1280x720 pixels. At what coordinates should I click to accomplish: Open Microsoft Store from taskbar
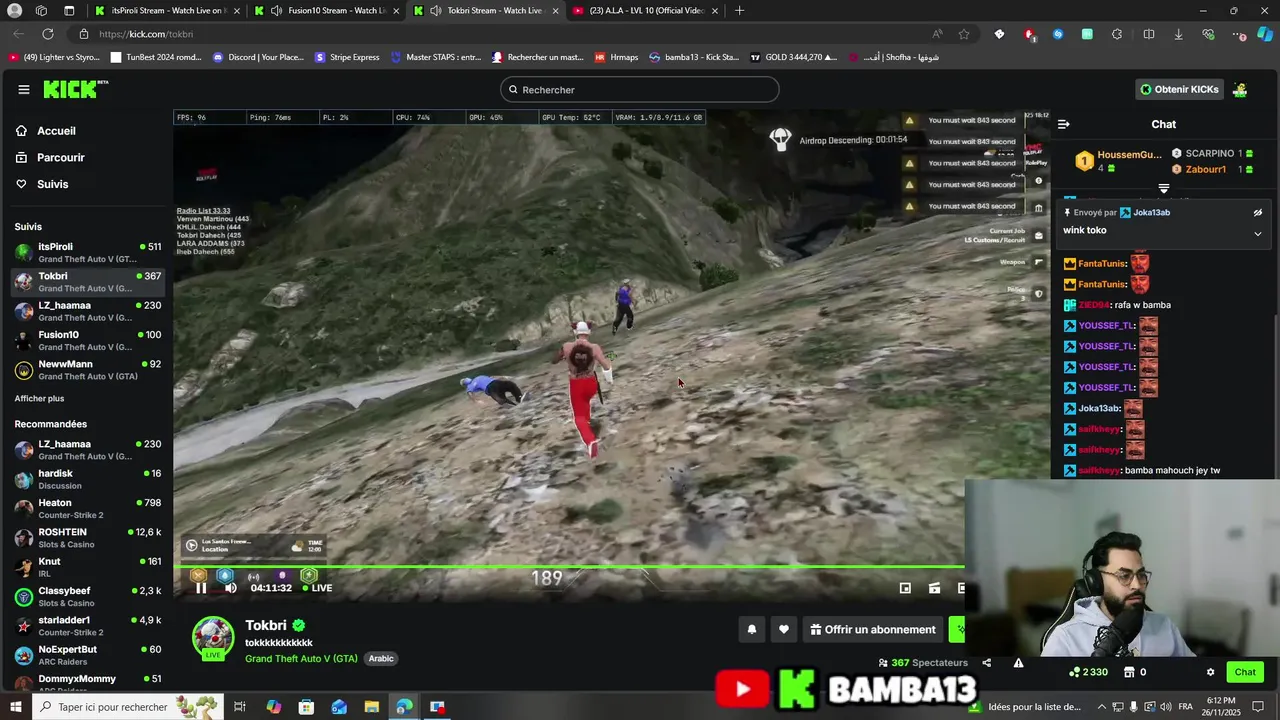point(306,707)
